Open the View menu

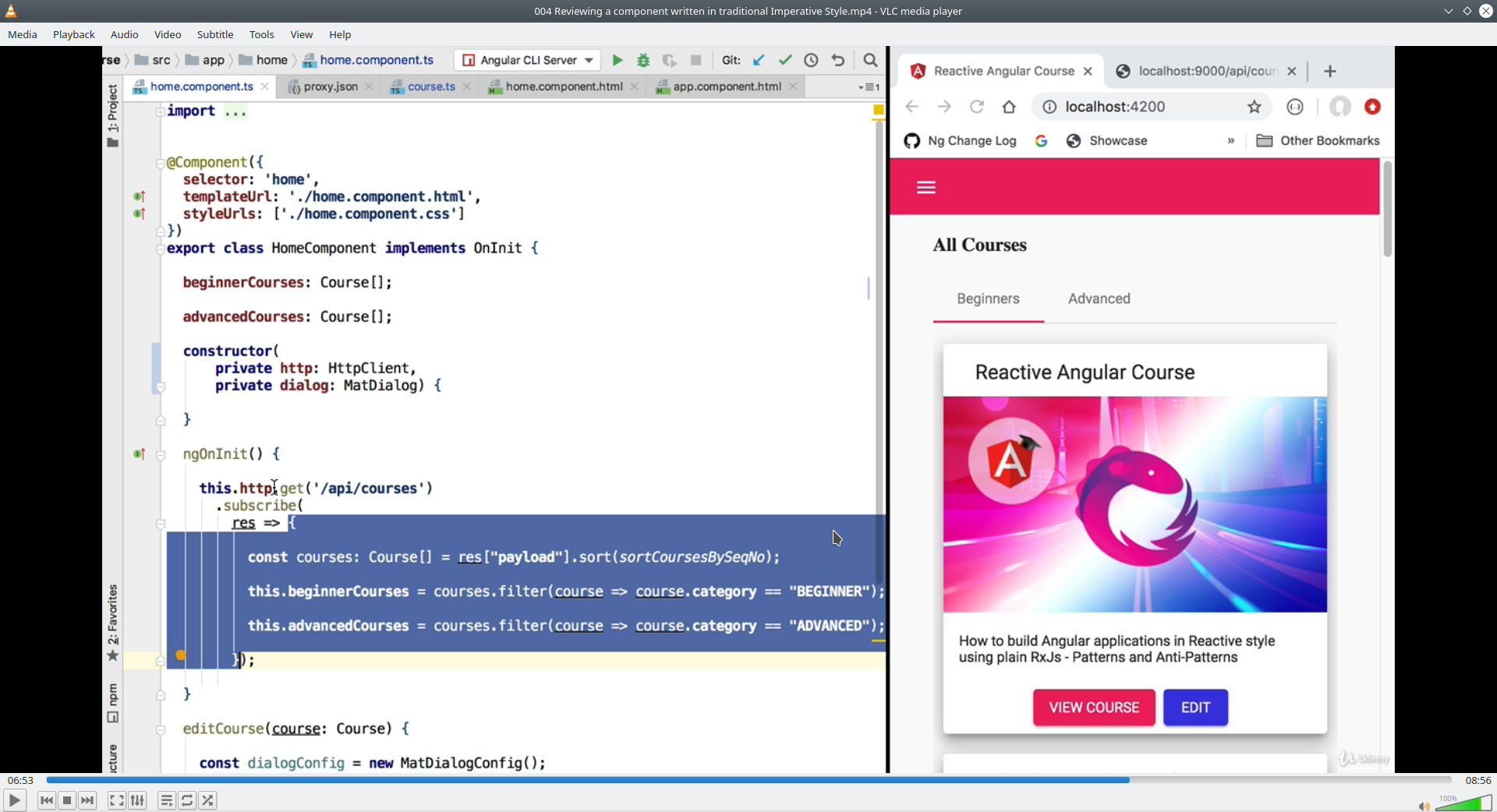coord(302,34)
